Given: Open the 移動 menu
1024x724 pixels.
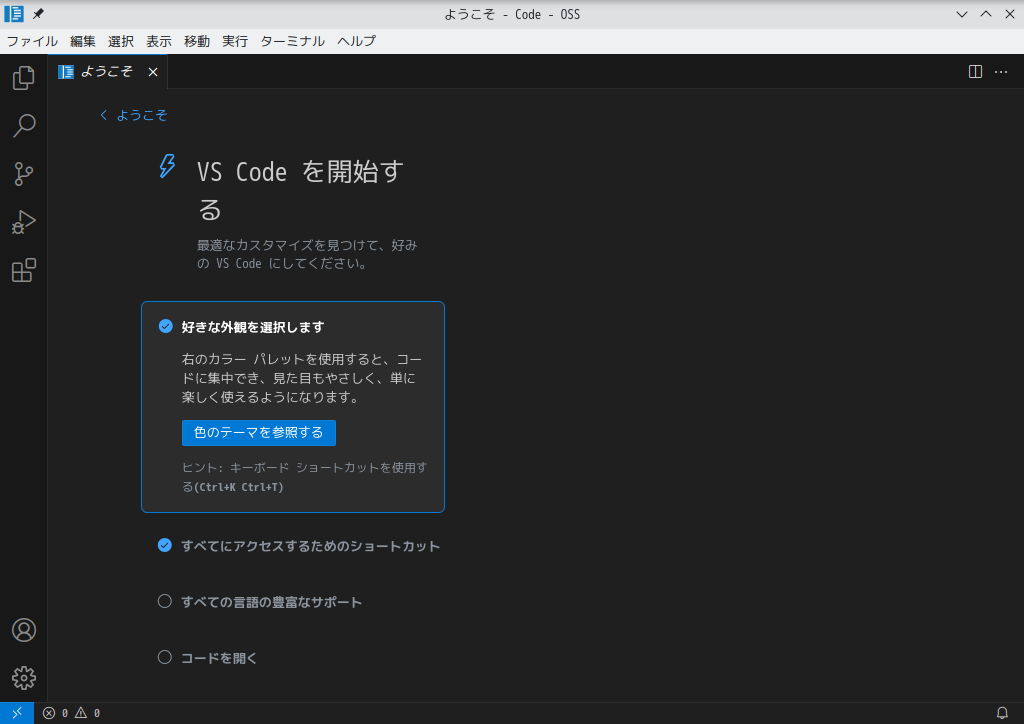Looking at the screenshot, I should point(197,41).
